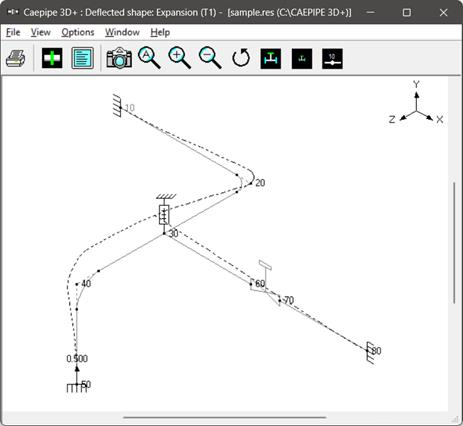Click the green plus graphics toolbar icon
Screen dimensions: 463x426
[x=52, y=58]
